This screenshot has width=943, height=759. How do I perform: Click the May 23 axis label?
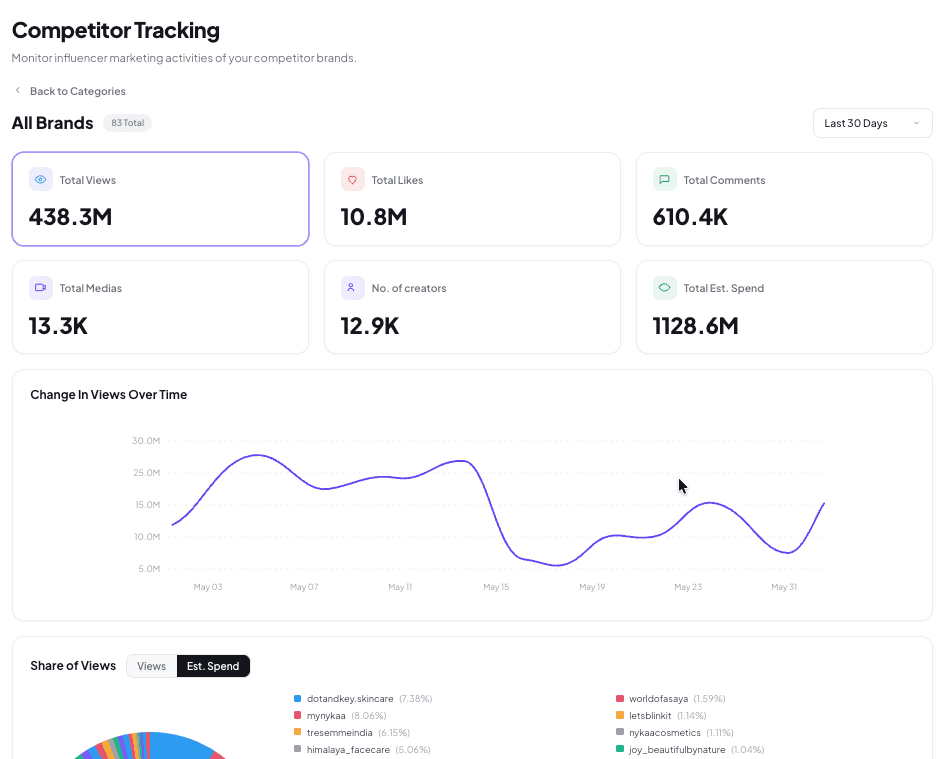click(x=688, y=587)
